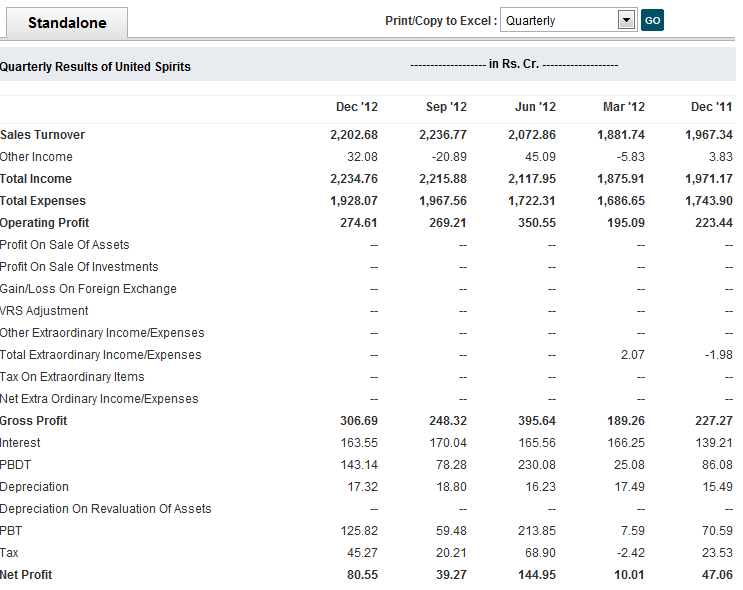The height and width of the screenshot is (590, 743).
Task: Click extraordinary value -1.98
Action: (718, 355)
